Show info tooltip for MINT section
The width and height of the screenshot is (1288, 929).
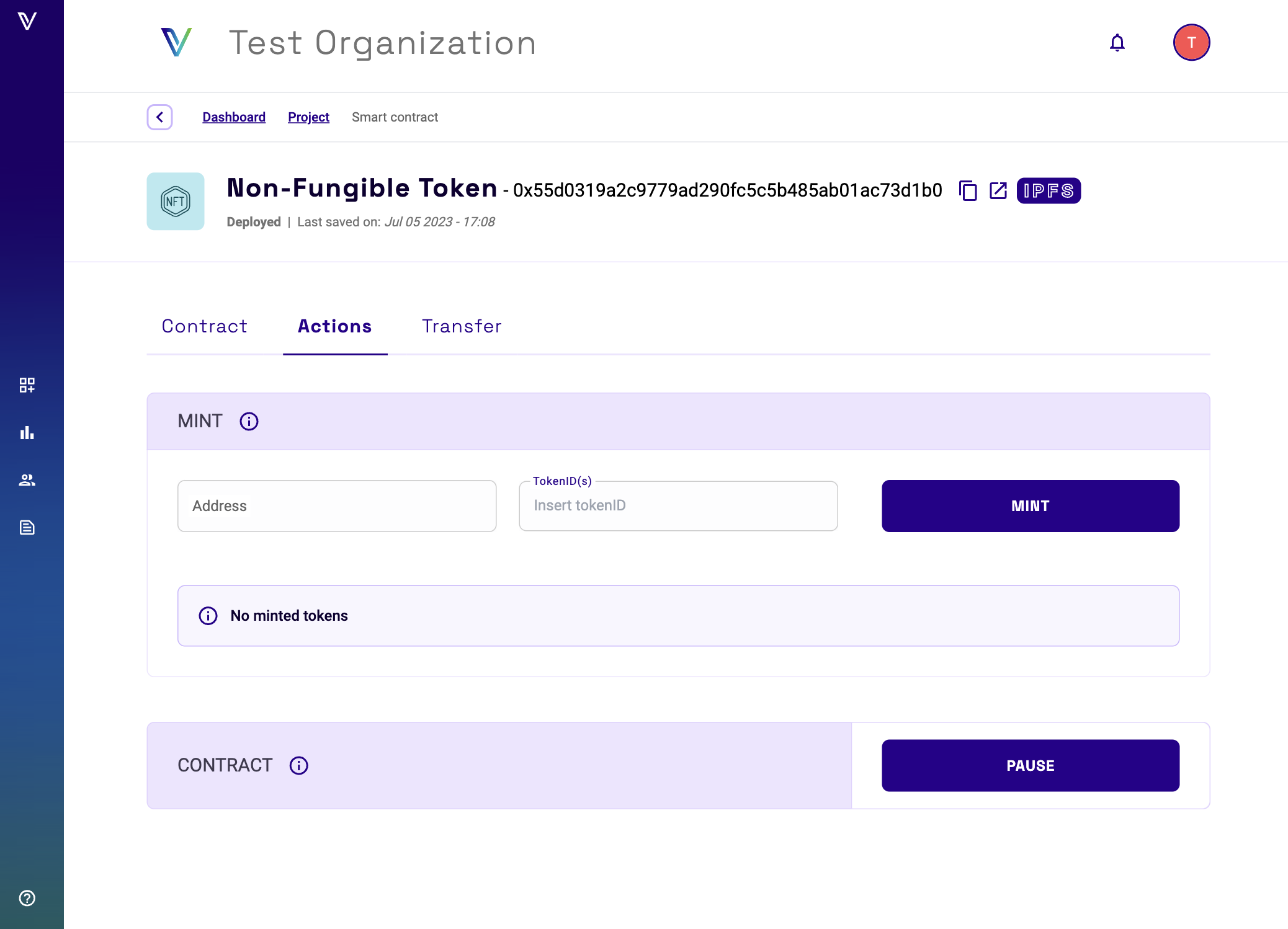pos(249,422)
